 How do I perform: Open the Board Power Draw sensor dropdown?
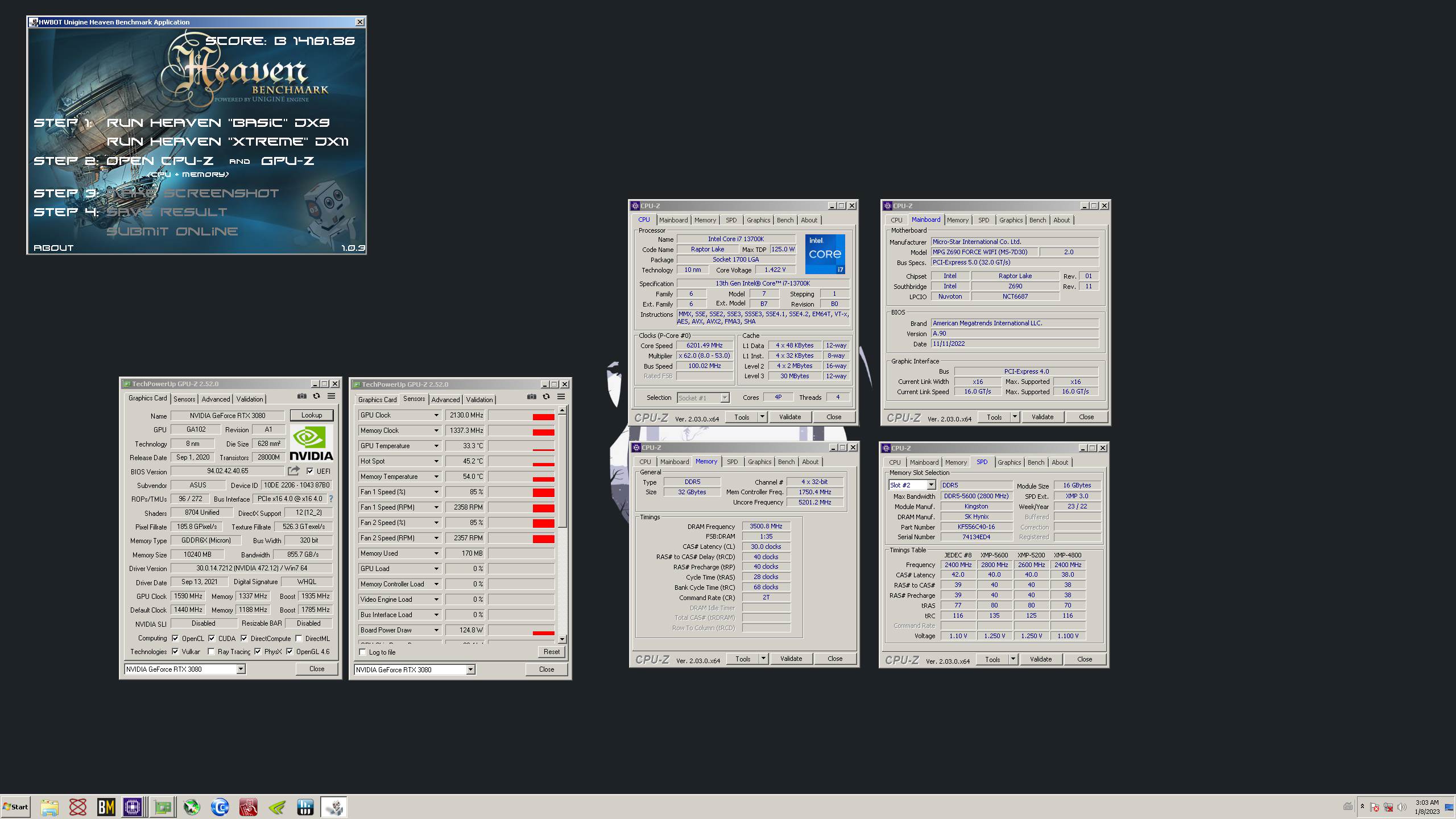tap(436, 630)
